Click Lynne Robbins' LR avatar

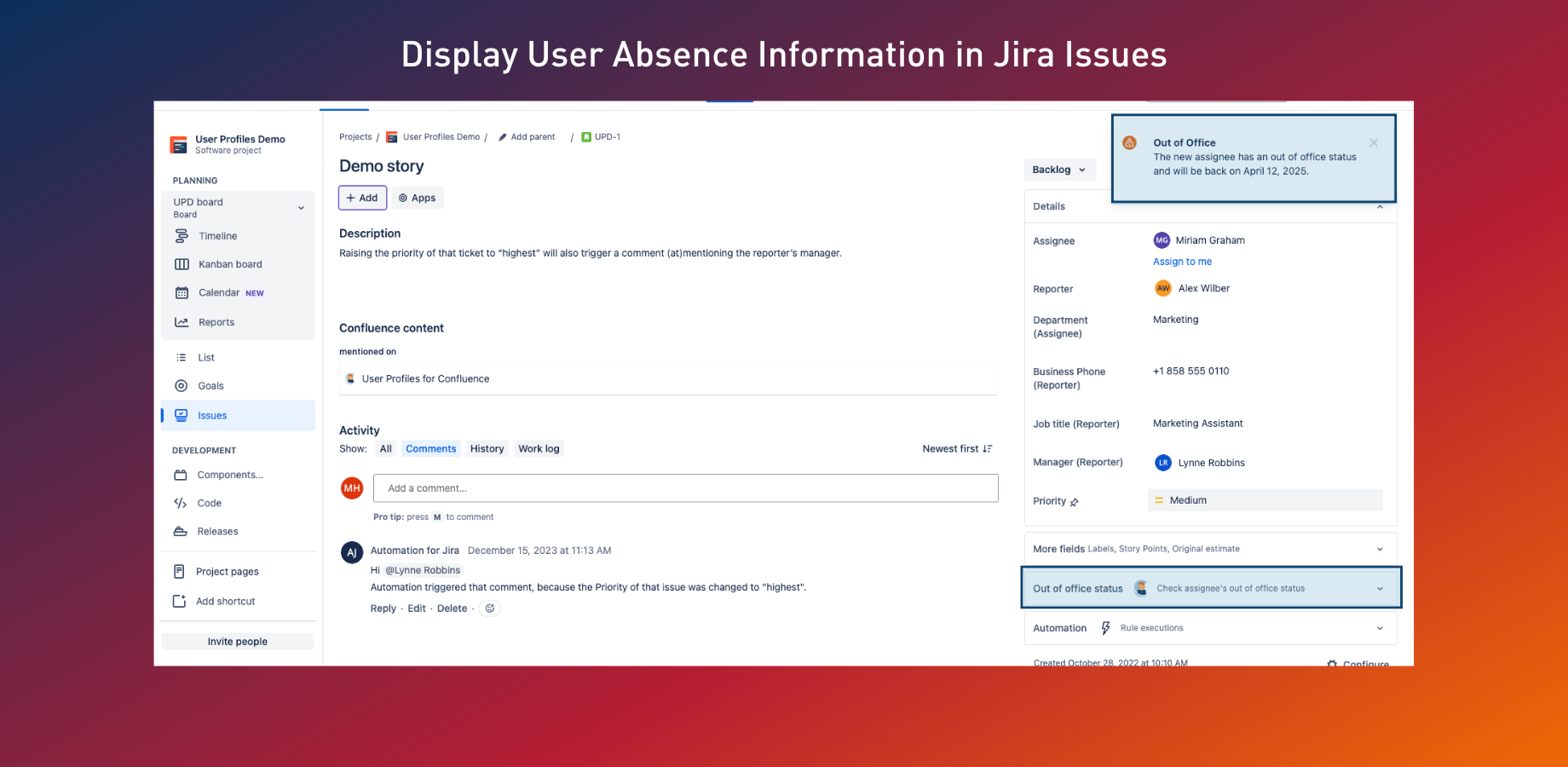[1163, 463]
